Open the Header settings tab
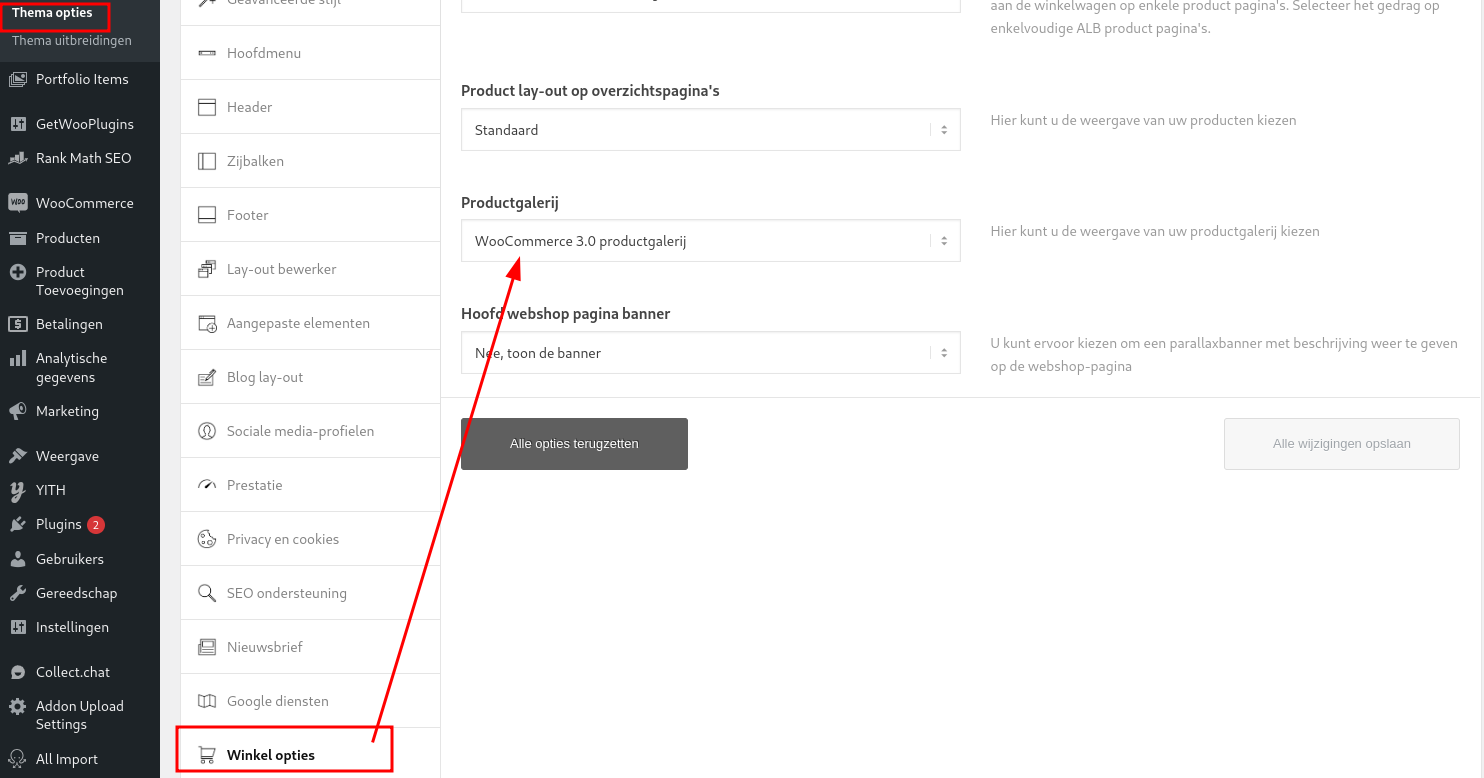The image size is (1484, 778). pyautogui.click(x=310, y=107)
